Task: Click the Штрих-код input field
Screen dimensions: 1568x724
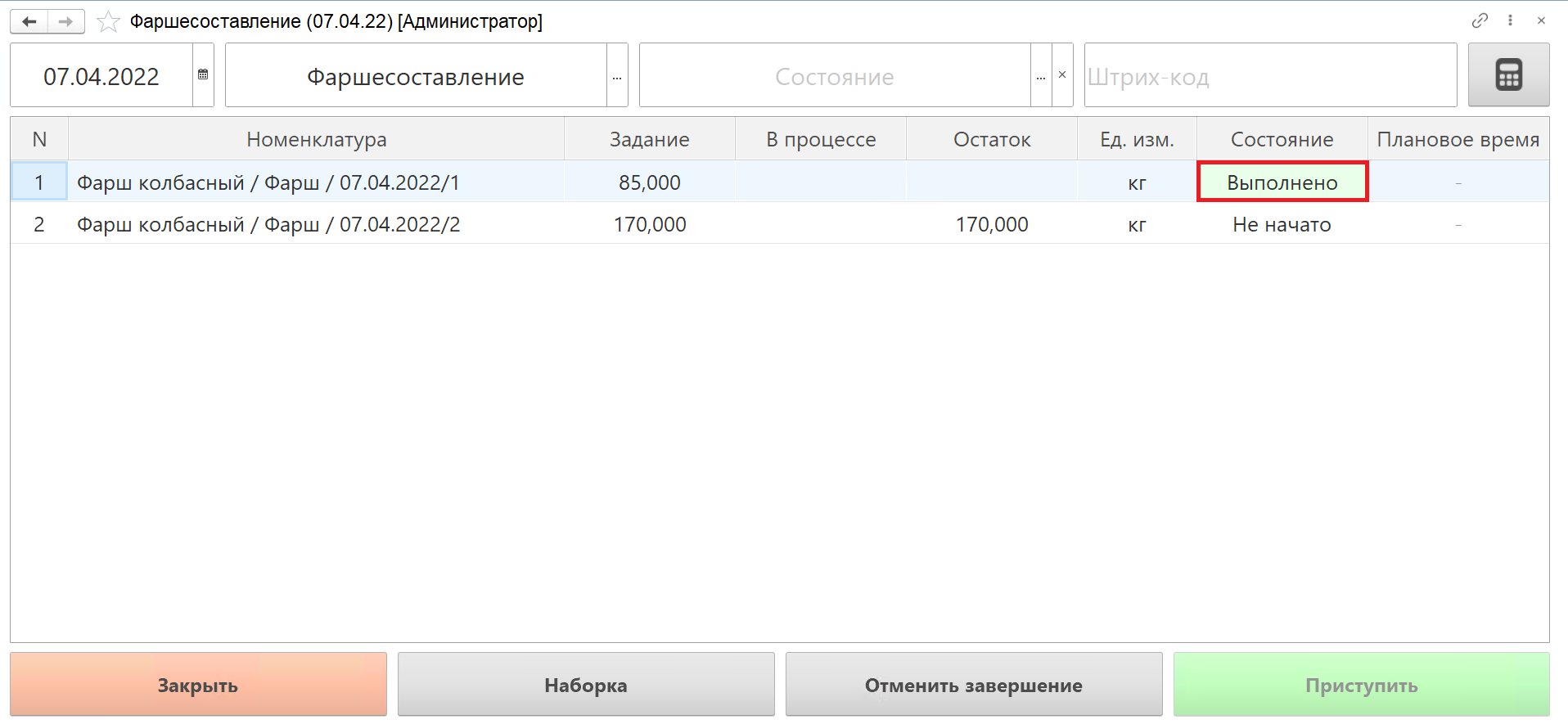Action: [1269, 76]
